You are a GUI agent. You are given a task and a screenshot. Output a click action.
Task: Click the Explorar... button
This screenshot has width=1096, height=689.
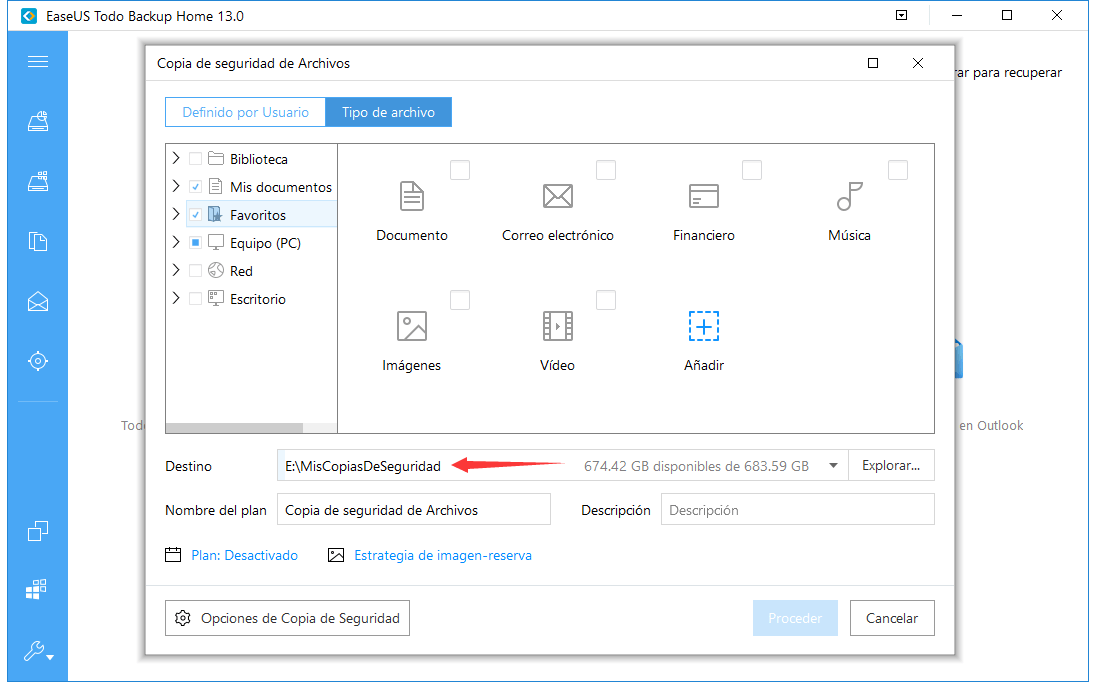891,465
